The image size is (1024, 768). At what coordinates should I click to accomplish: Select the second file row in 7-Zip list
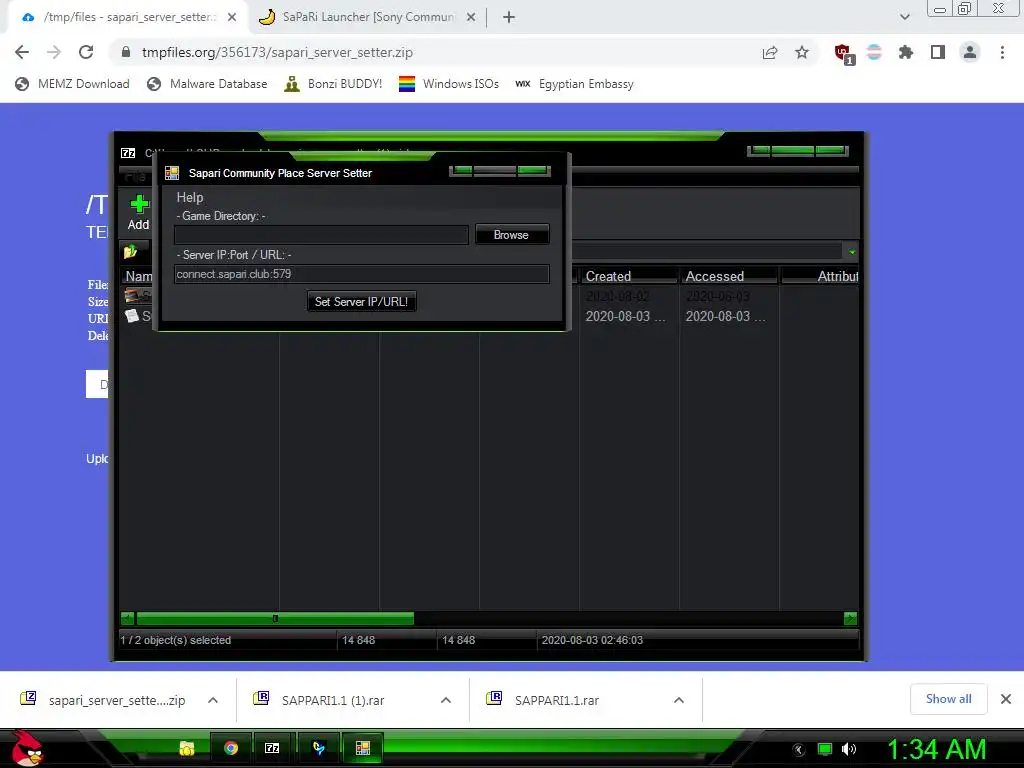pyautogui.click(x=490, y=316)
